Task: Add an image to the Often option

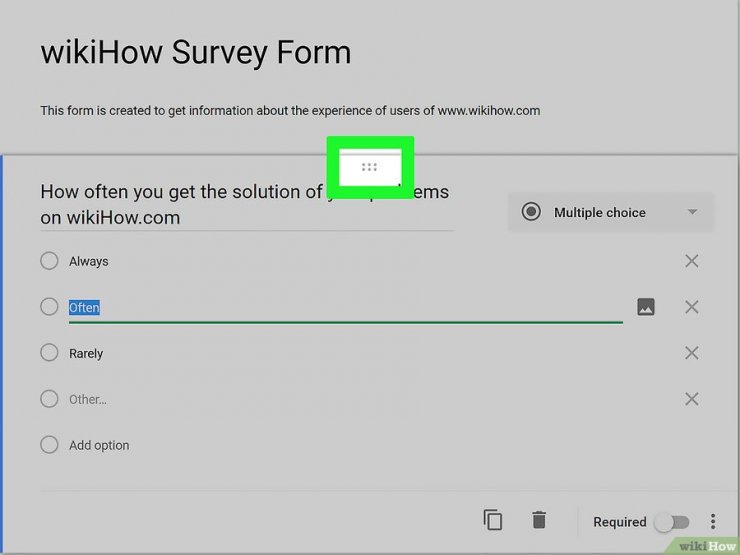Action: point(646,307)
